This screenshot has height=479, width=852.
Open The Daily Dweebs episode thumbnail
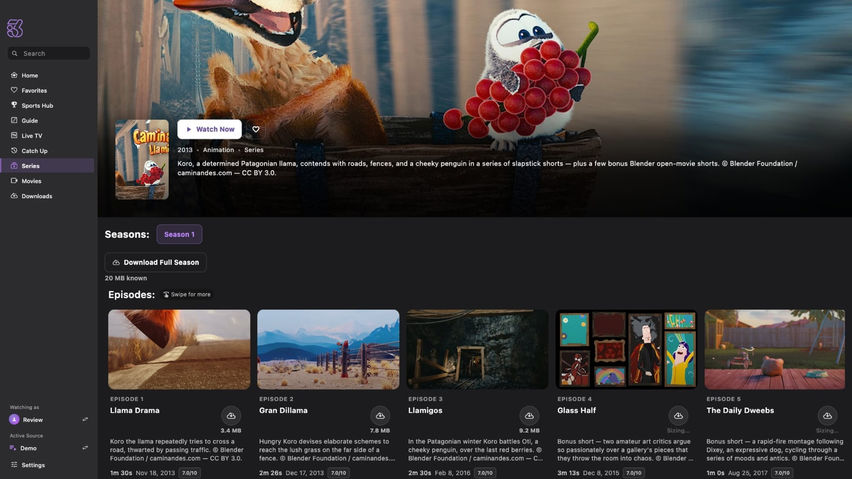pyautogui.click(x=775, y=349)
